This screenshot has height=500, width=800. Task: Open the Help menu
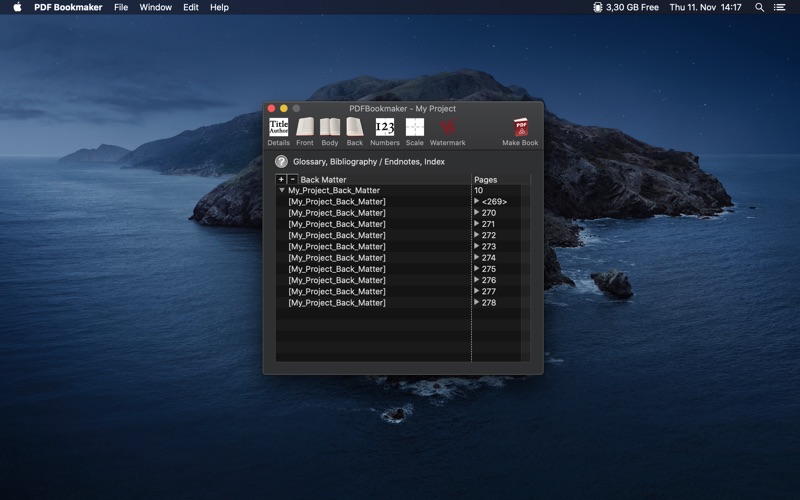click(219, 7)
